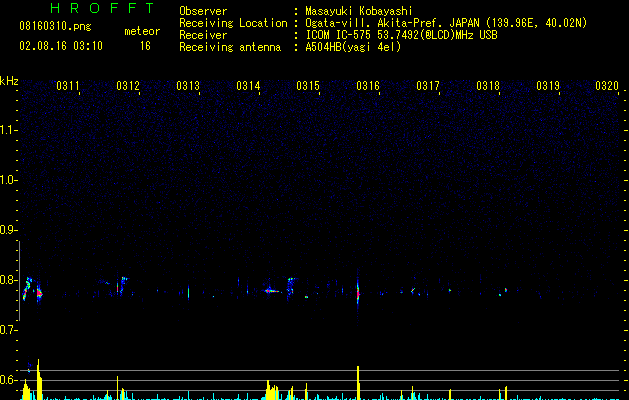The width and height of the screenshot is (629, 400).
Task: Click the 0.7 kHz axis label
Action: click(8, 330)
